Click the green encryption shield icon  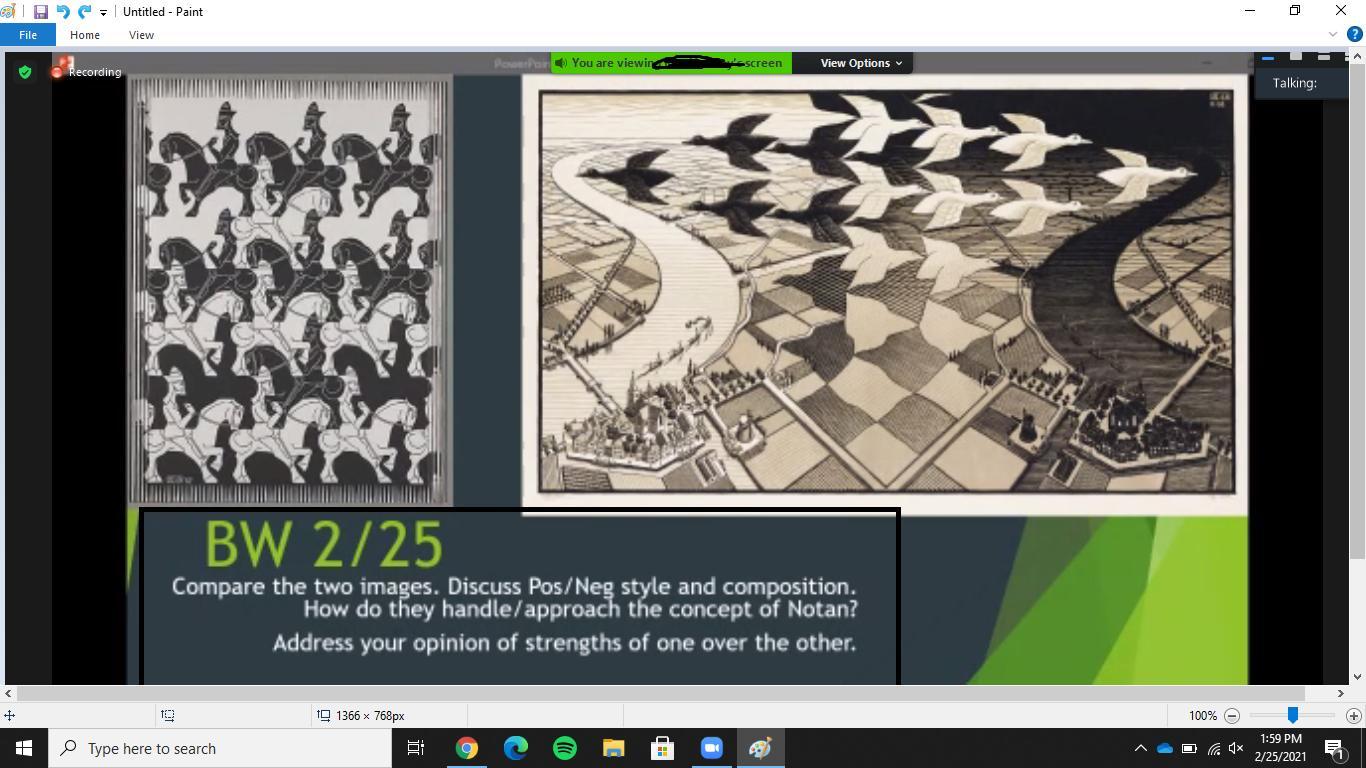click(25, 72)
